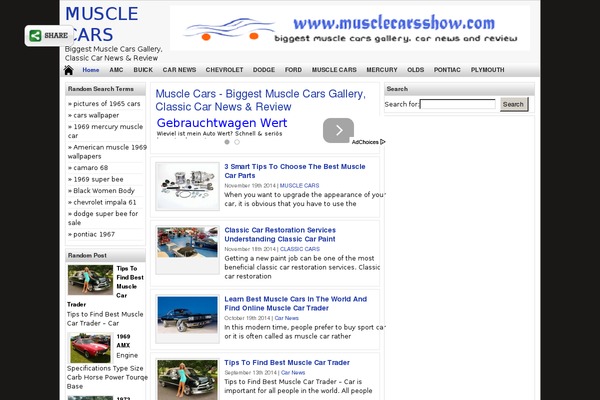
Task: Click the Gebrauchtwagen Wert ad headline
Action: [222, 123]
